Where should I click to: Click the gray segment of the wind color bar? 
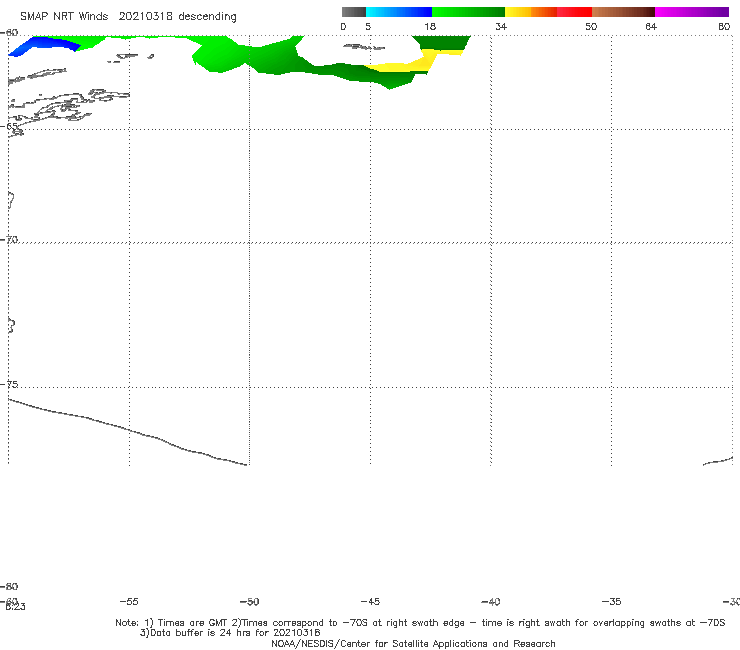coord(353,12)
